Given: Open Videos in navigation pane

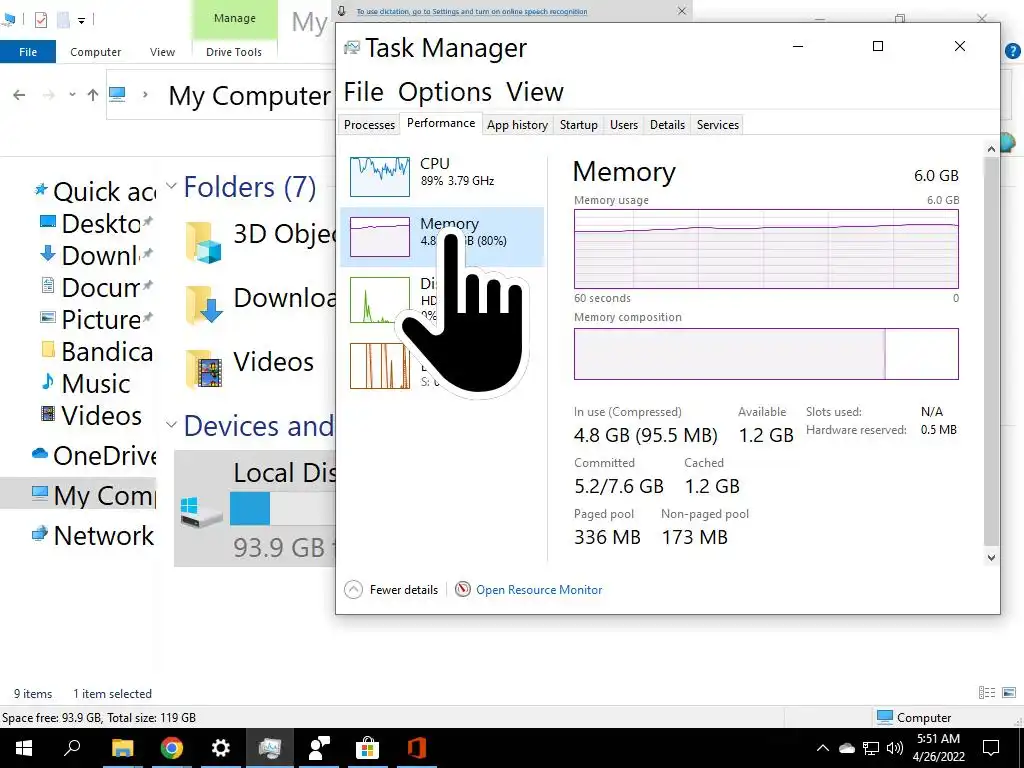Looking at the screenshot, I should tap(91, 415).
